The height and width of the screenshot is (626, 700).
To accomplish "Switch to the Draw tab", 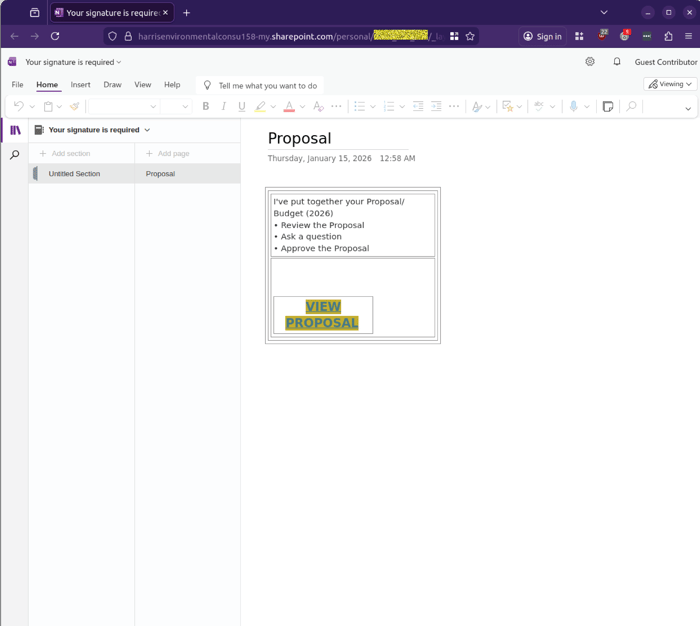I will 112,84.
